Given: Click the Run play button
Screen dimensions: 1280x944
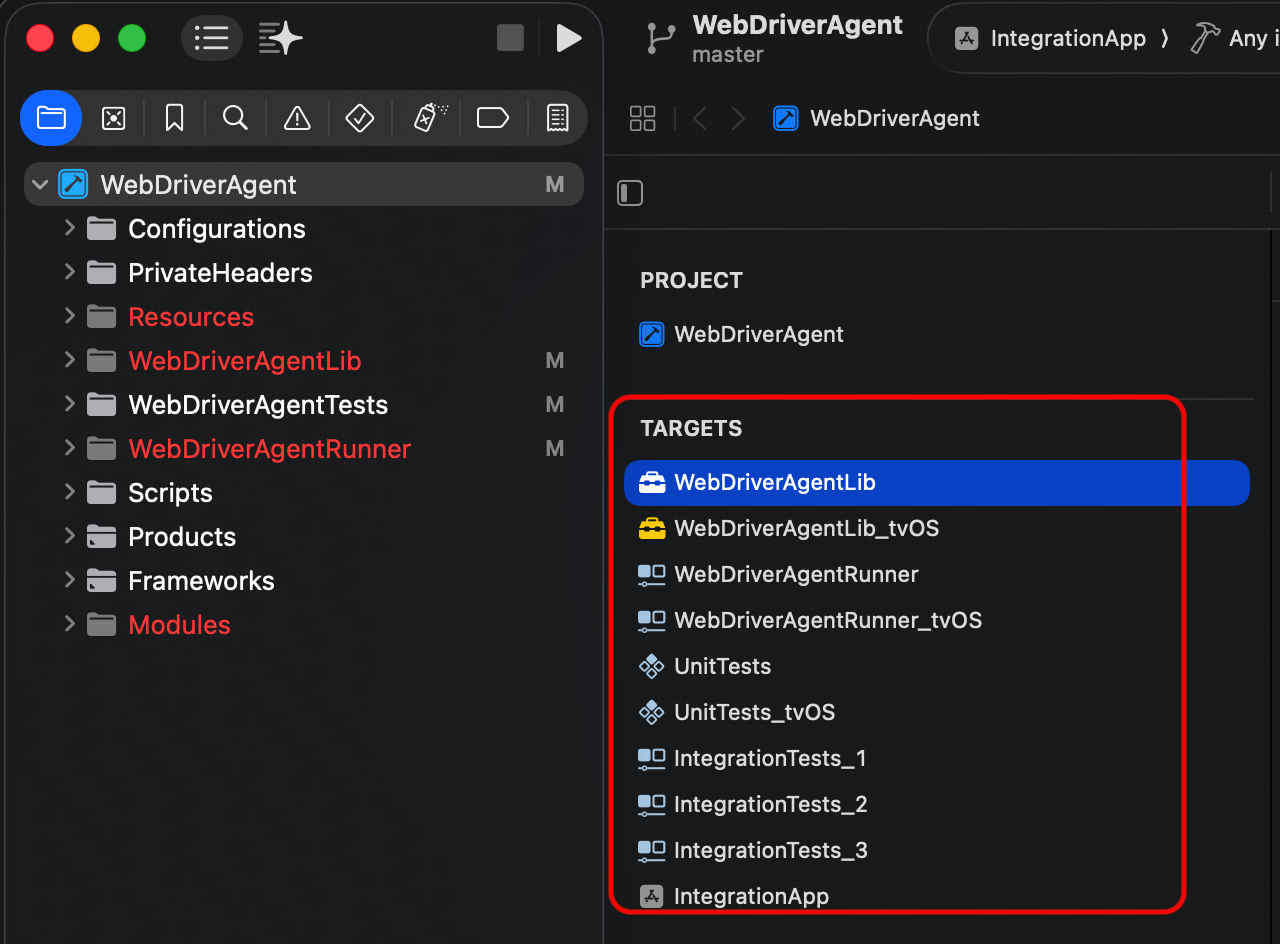Looking at the screenshot, I should point(569,39).
